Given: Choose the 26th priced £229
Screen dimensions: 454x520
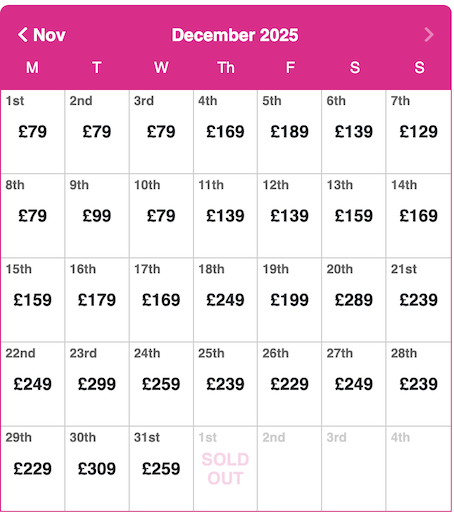Looking at the screenshot, I should pos(289,384).
